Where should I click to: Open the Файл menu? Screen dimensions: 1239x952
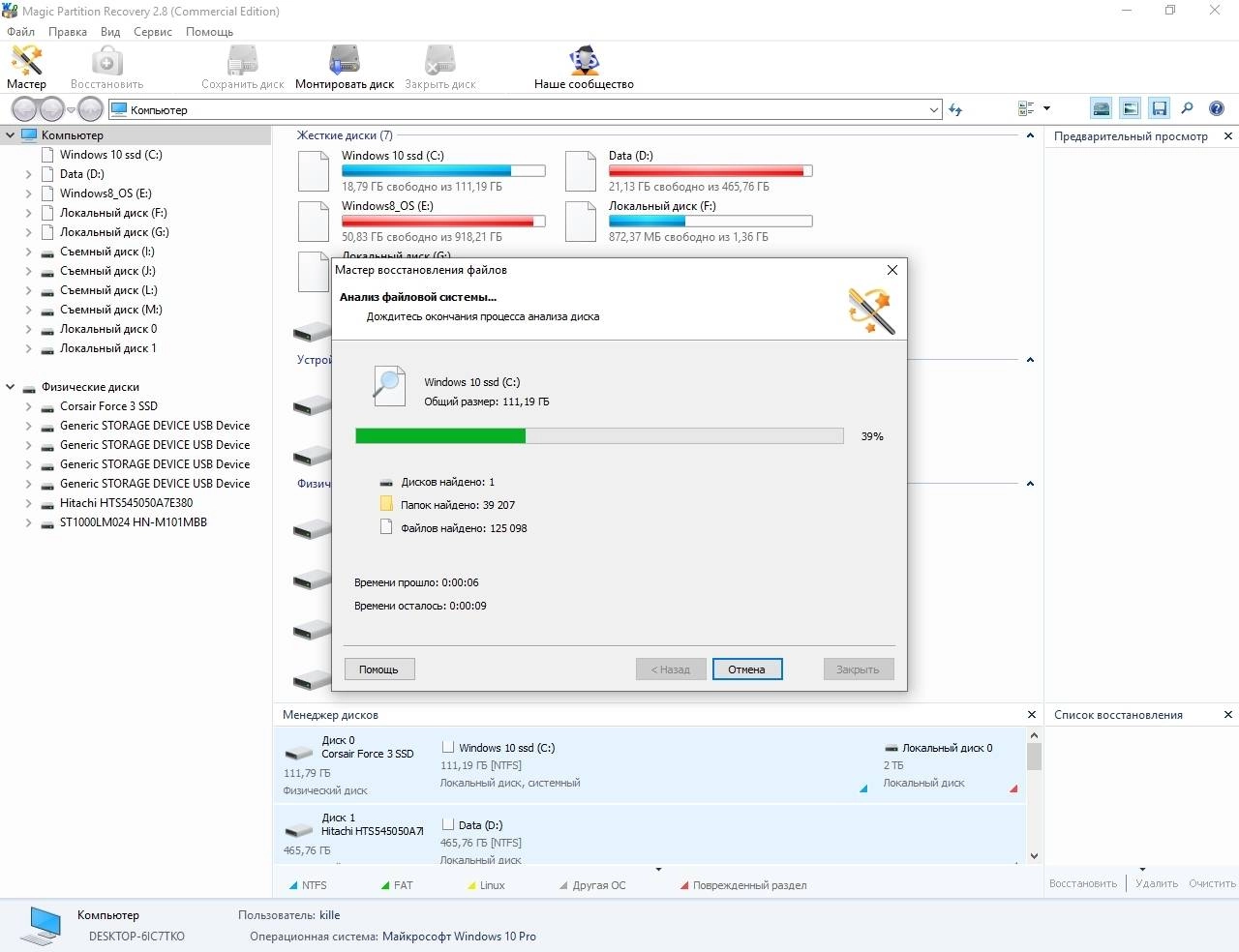[x=20, y=32]
